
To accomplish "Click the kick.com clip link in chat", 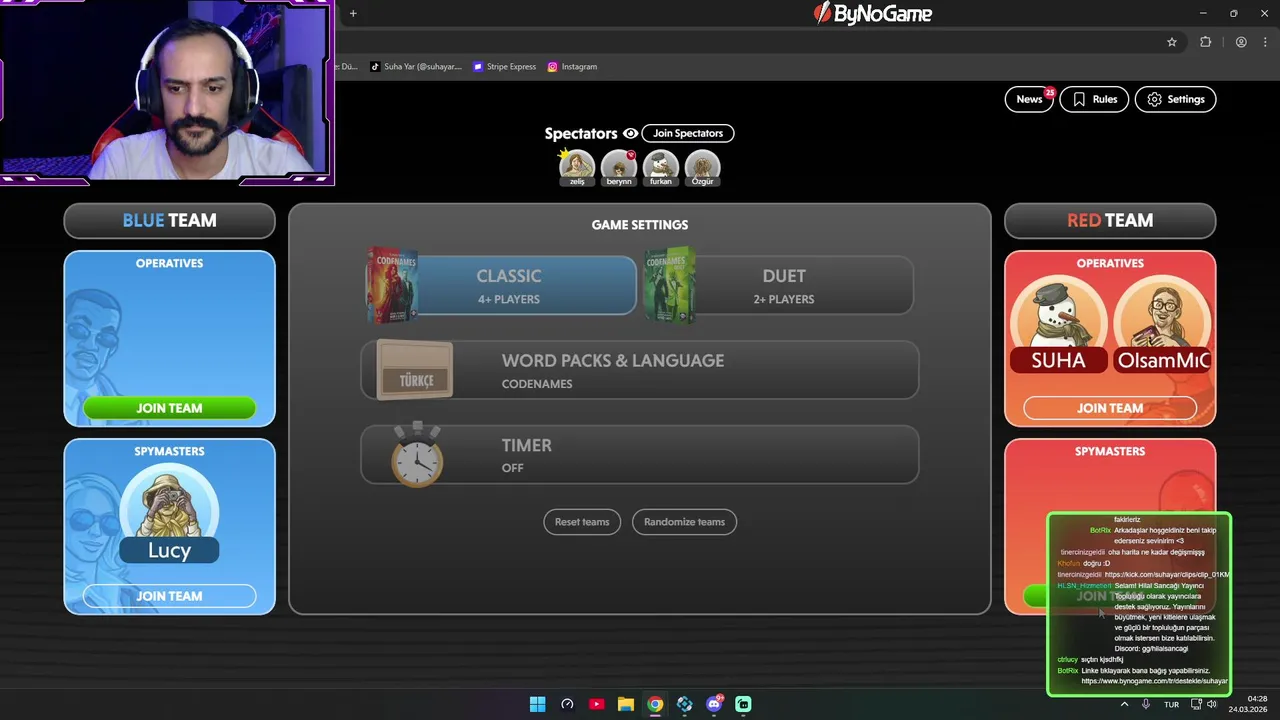I will tap(1167, 575).
